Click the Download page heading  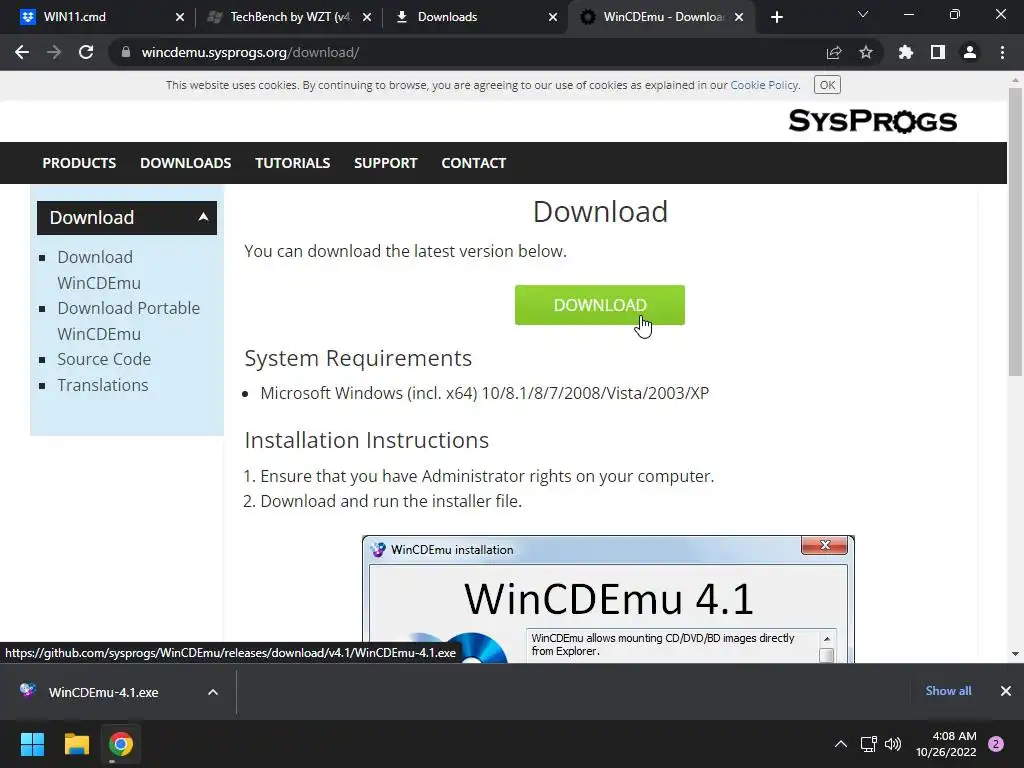tap(600, 212)
